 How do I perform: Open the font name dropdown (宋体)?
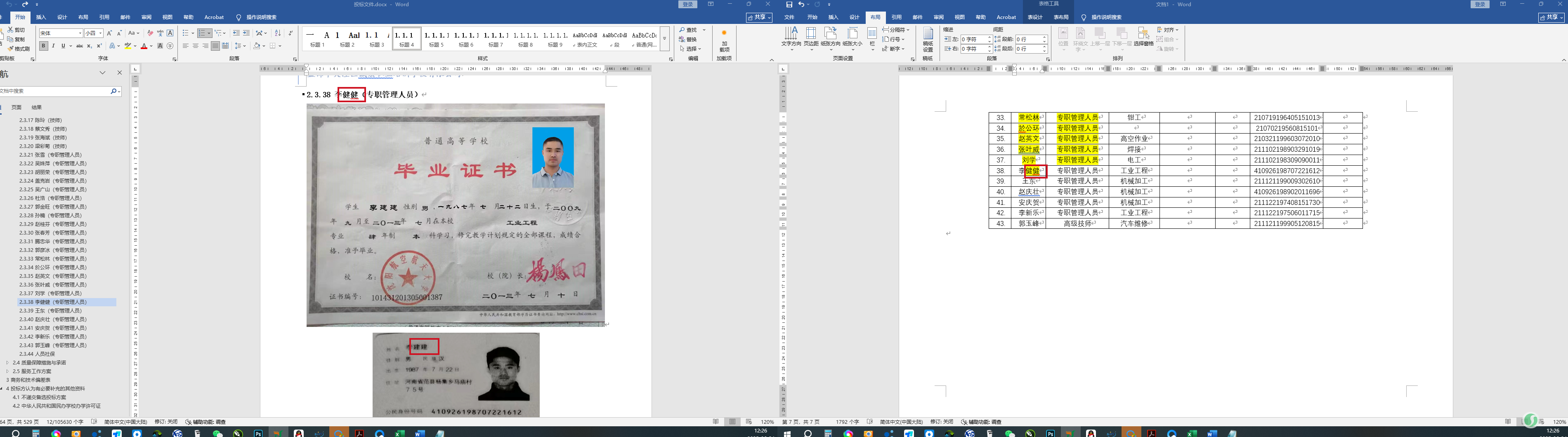pyautogui.click(x=80, y=33)
